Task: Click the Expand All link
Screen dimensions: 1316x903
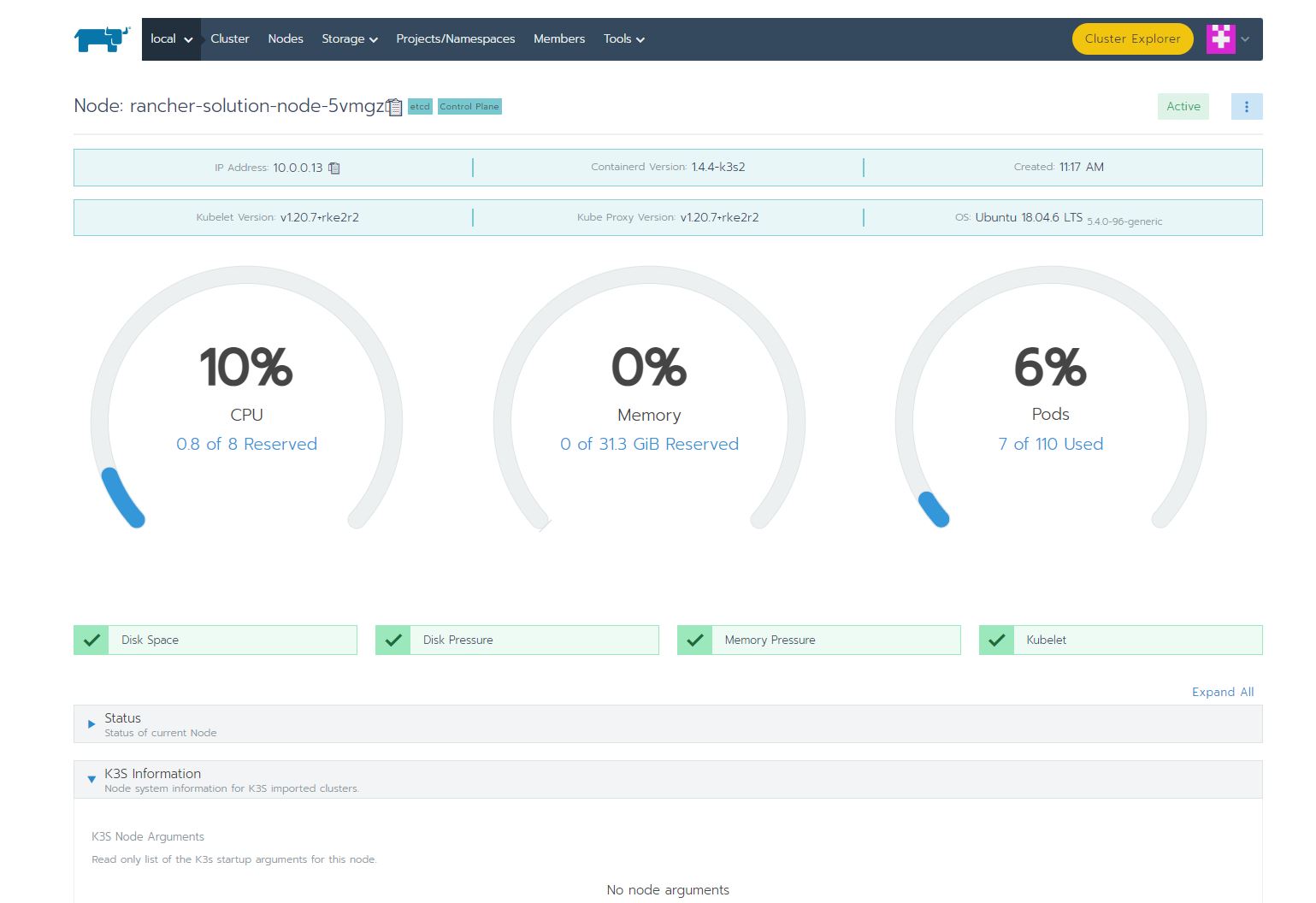Action: click(x=1222, y=692)
